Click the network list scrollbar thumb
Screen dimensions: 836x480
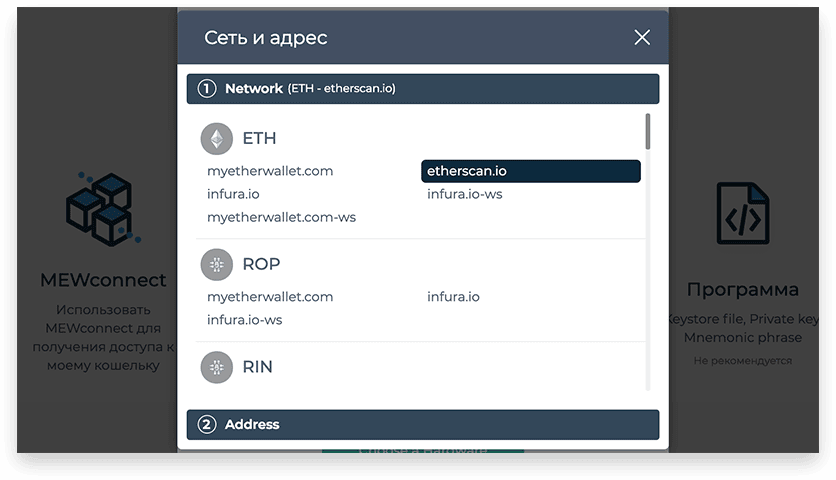coord(648,131)
